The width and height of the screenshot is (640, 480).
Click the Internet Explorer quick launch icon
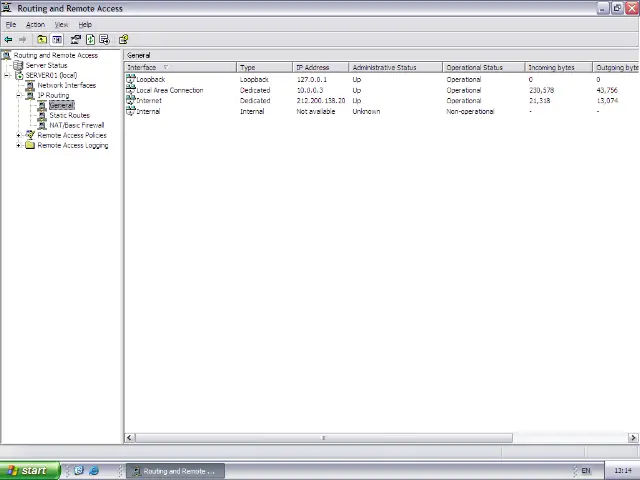pos(94,471)
